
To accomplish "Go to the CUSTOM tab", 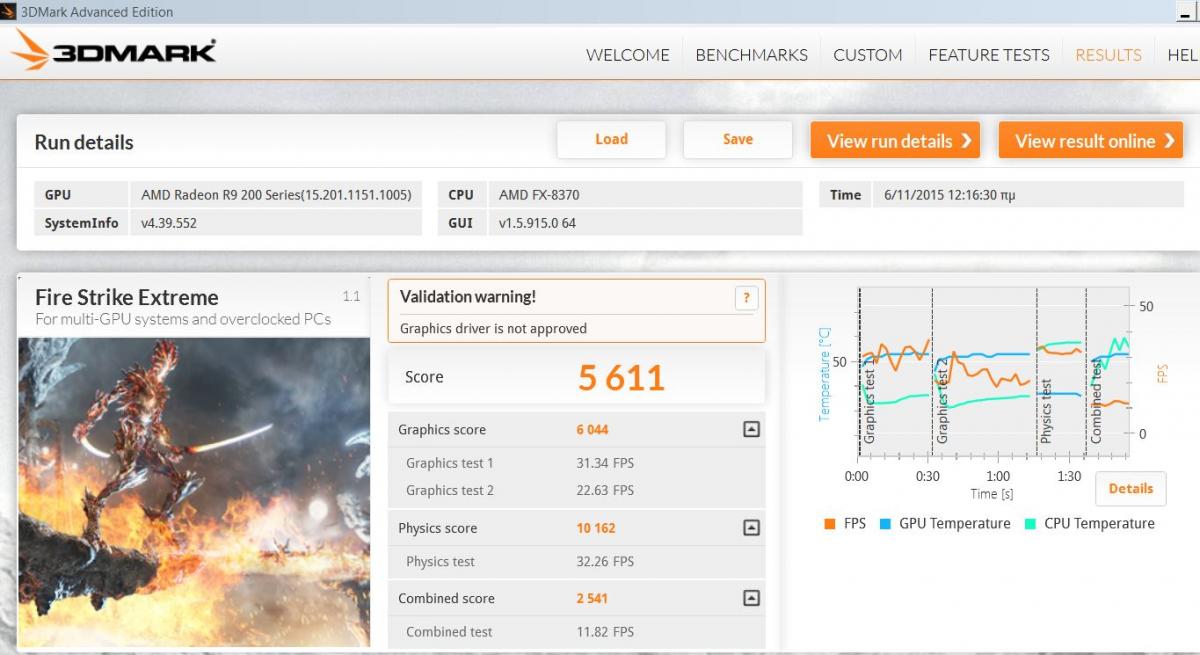I will (868, 55).
